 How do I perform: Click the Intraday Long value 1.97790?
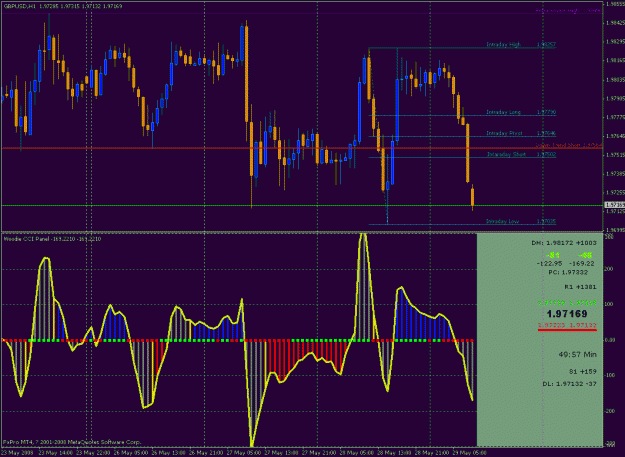[546, 112]
